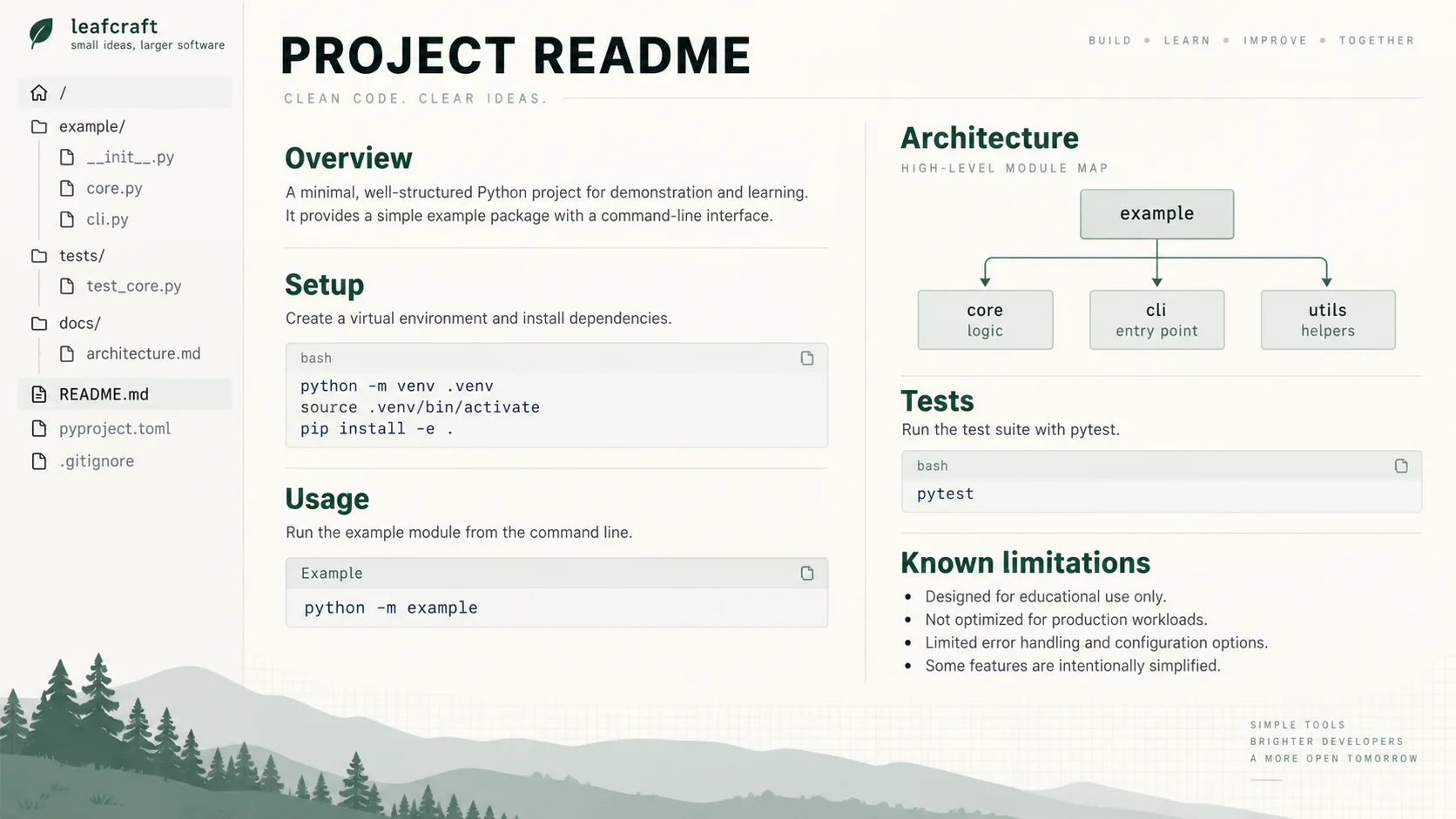Click the leafcraft leaf logo
Image resolution: width=1456 pixels, height=819 pixels.
(41, 33)
